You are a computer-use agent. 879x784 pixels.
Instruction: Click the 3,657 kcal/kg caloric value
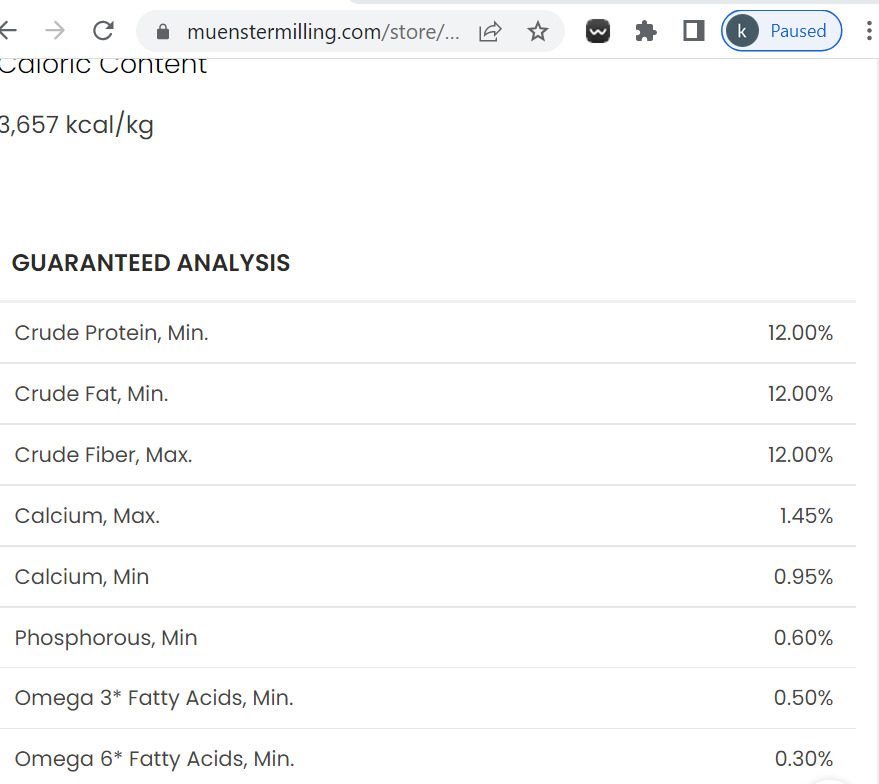[x=77, y=125]
